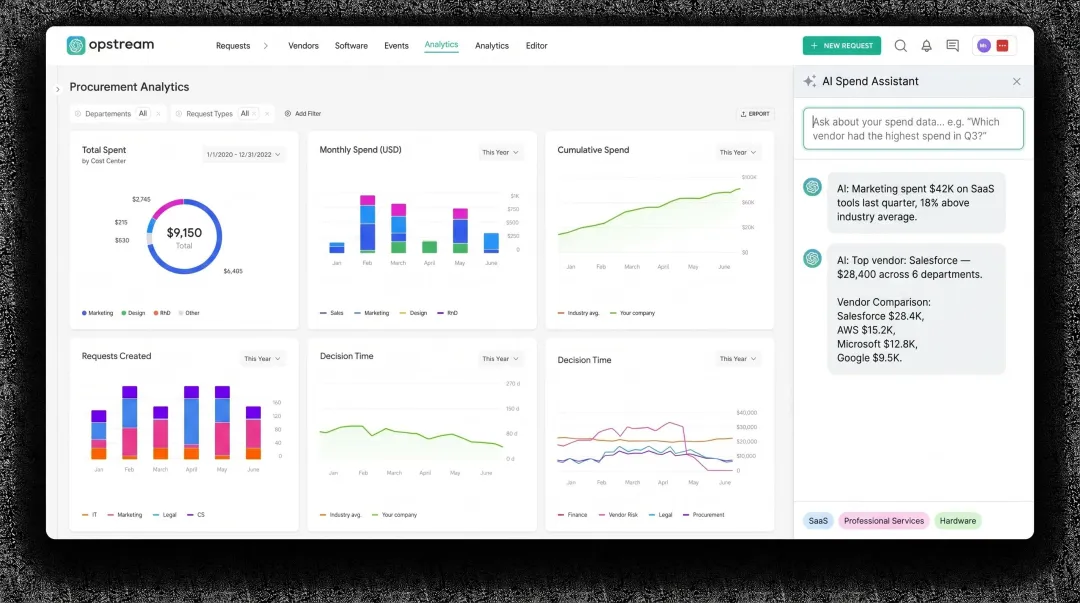
Task: Open the search magnifier icon
Action: [900, 45]
